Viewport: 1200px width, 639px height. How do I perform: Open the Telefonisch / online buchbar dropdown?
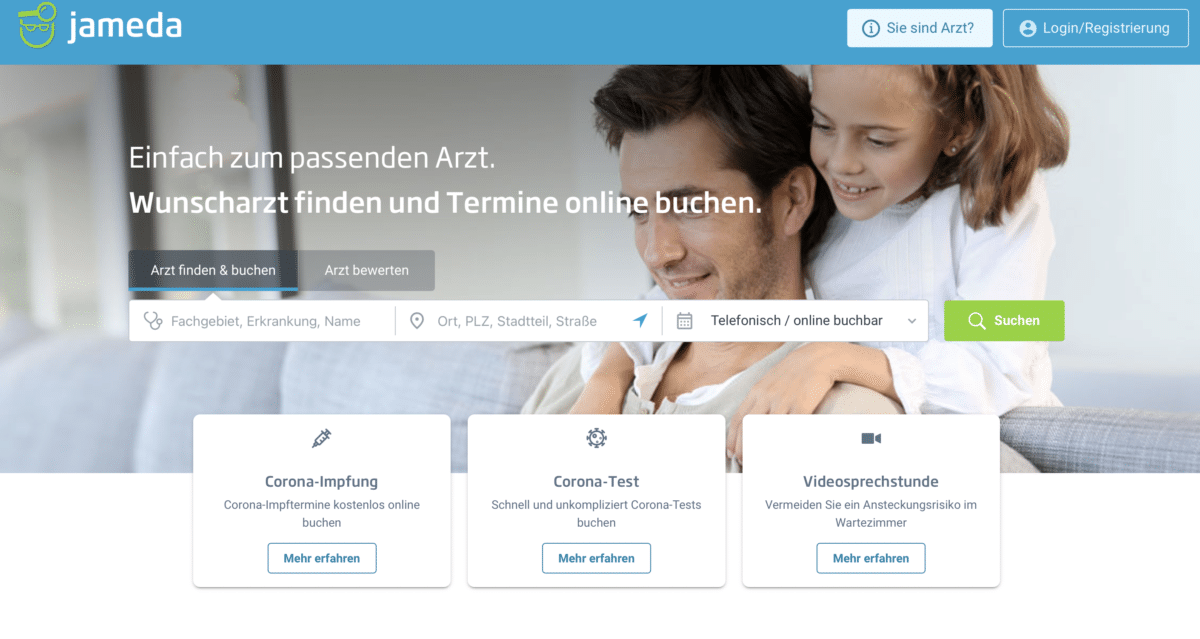796,321
